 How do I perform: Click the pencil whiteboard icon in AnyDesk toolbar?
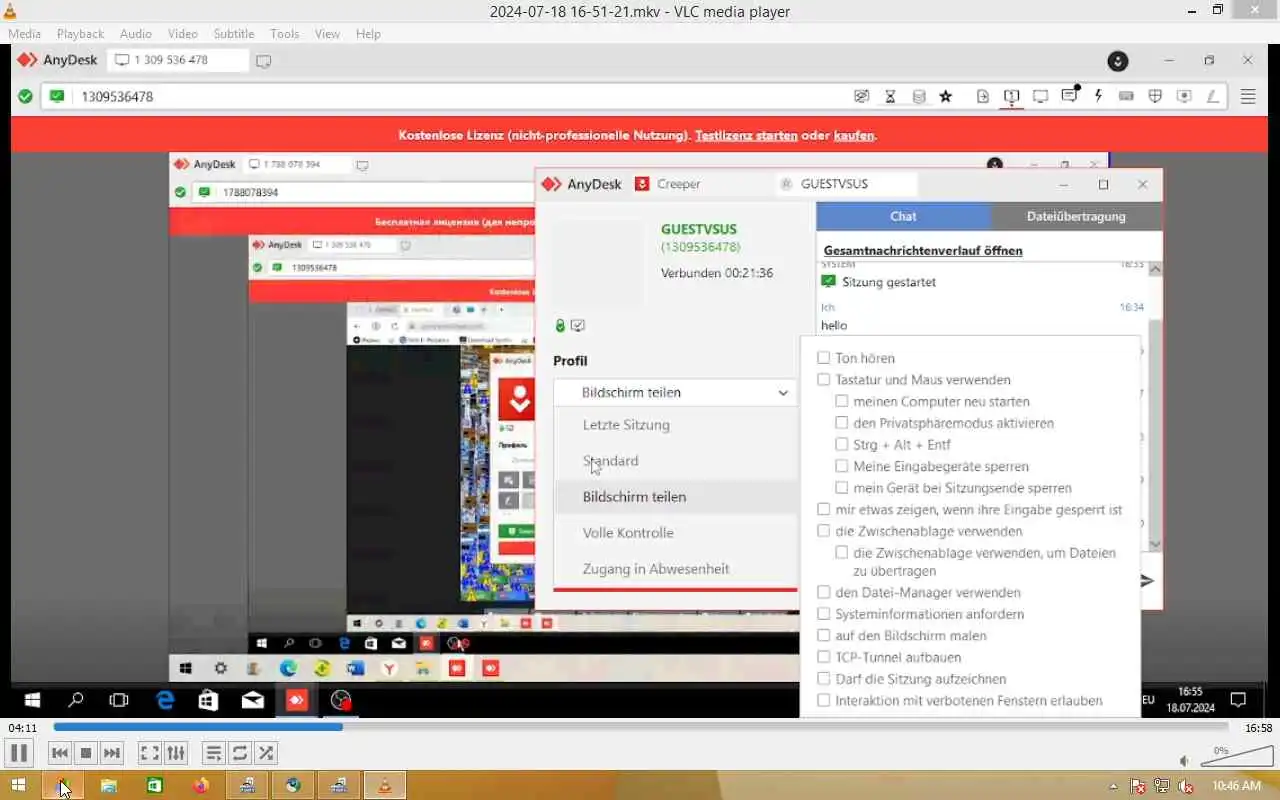(x=1213, y=97)
